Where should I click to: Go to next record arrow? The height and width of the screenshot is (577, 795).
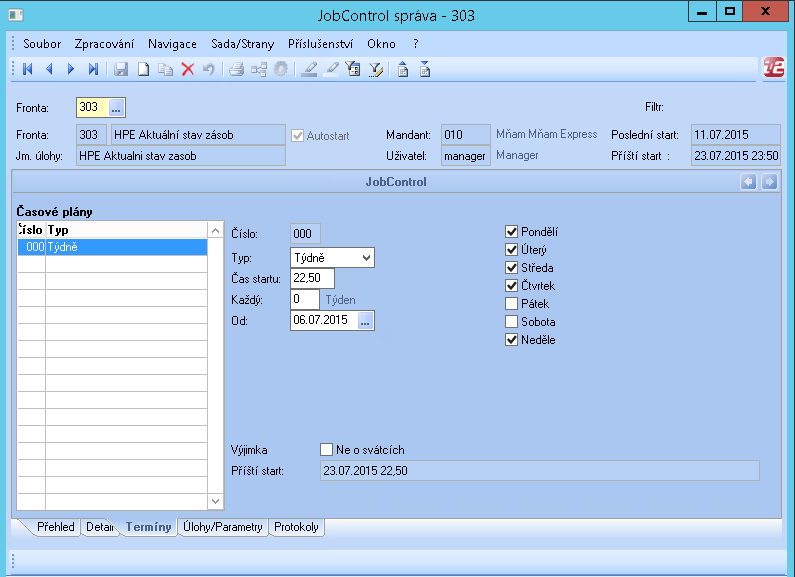tap(71, 69)
